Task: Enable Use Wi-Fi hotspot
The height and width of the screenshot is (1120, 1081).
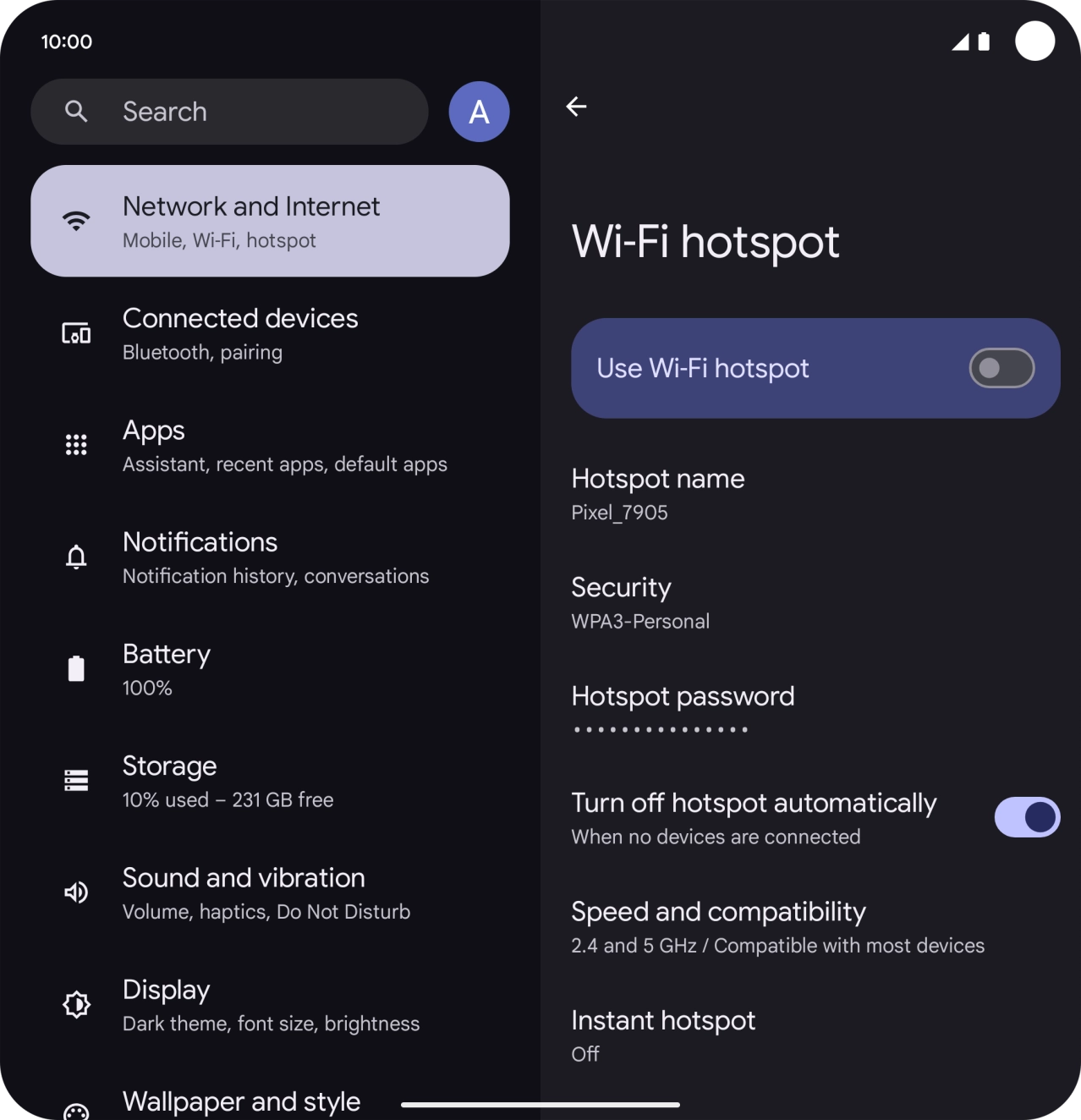Action: pyautogui.click(x=1001, y=368)
